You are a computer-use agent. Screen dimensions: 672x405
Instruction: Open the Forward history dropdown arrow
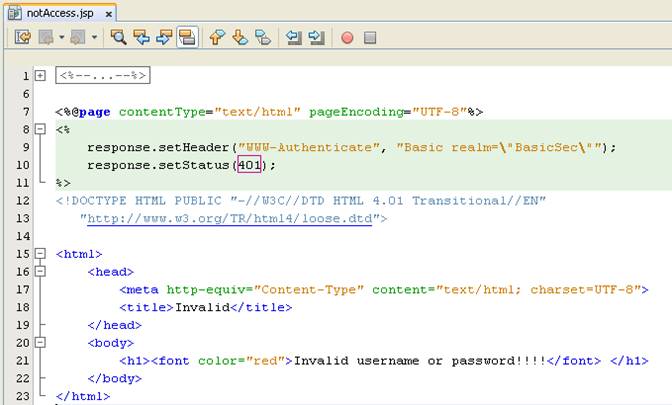pos(94,37)
